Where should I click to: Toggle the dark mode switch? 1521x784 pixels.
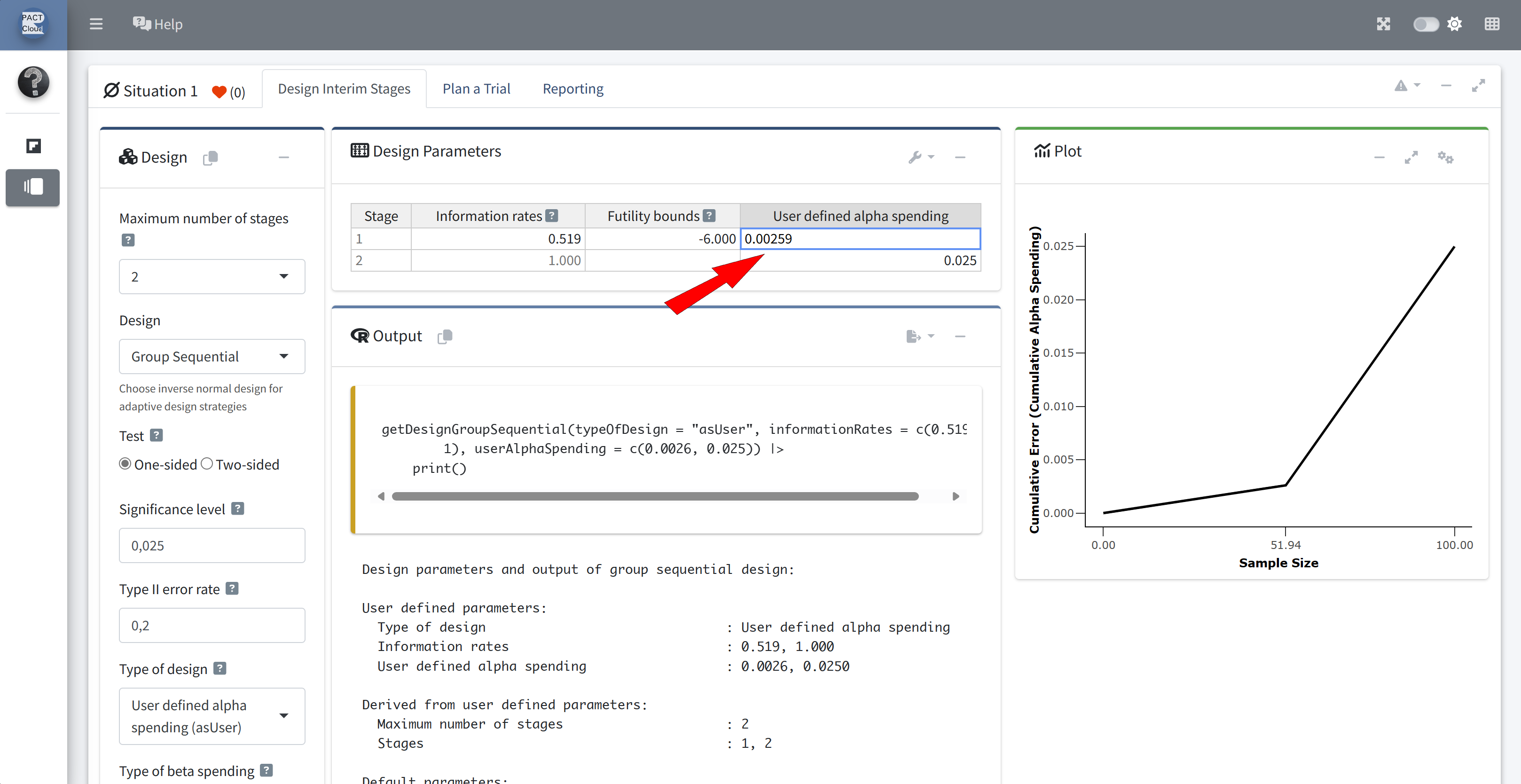[1425, 24]
